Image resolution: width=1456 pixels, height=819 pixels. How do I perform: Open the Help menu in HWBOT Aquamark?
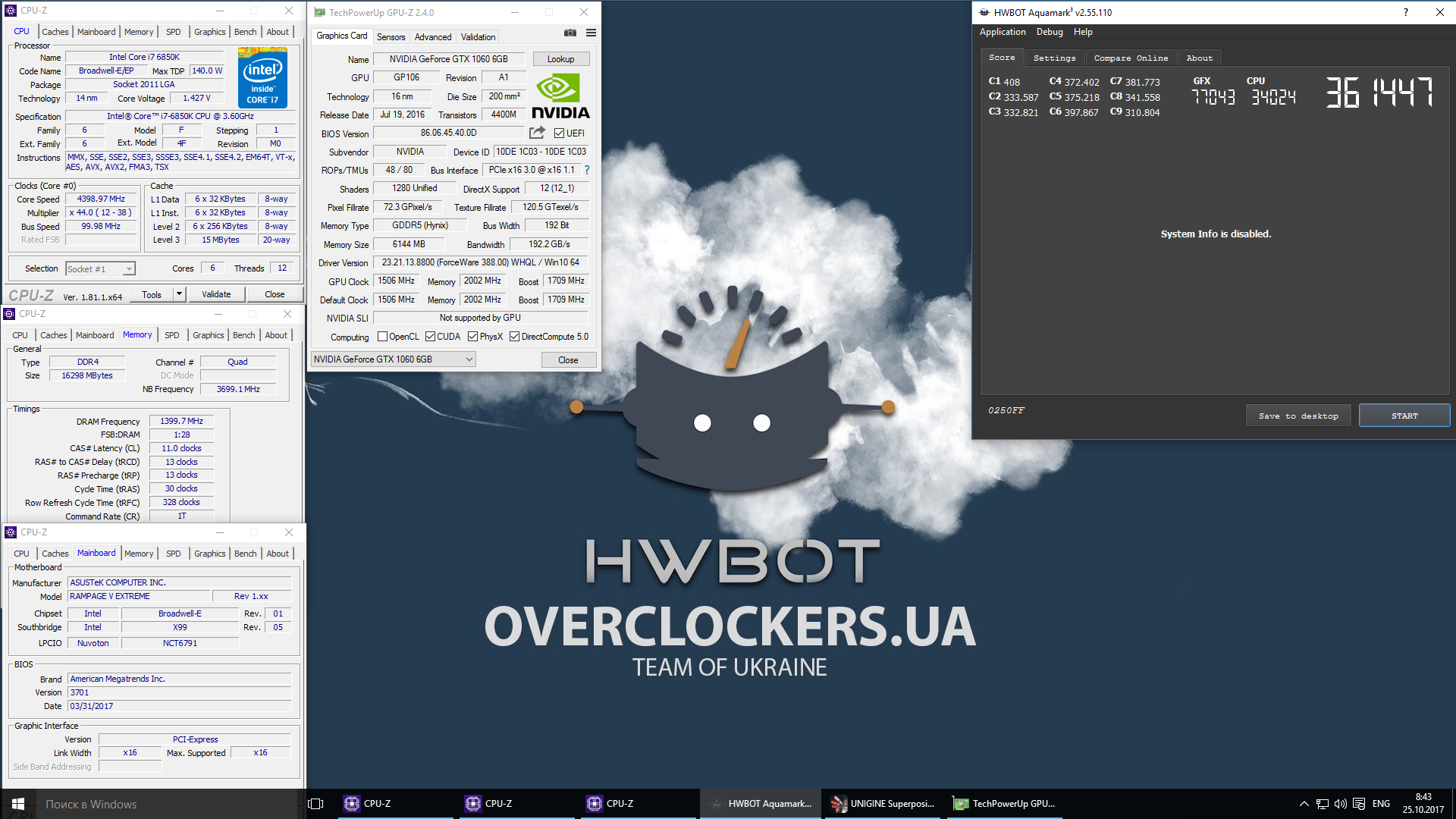click(1083, 32)
